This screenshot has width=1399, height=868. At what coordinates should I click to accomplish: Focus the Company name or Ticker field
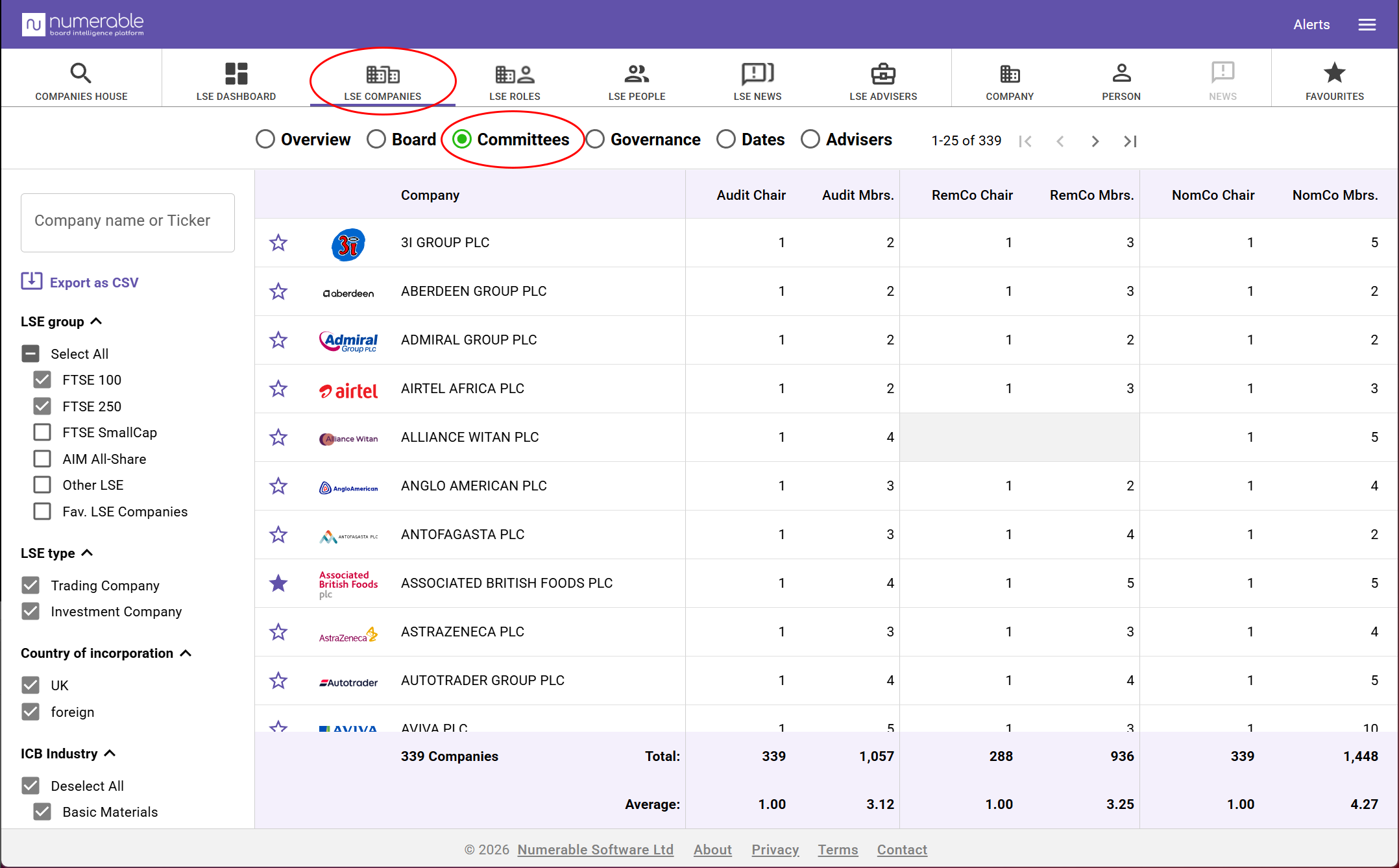coord(128,222)
